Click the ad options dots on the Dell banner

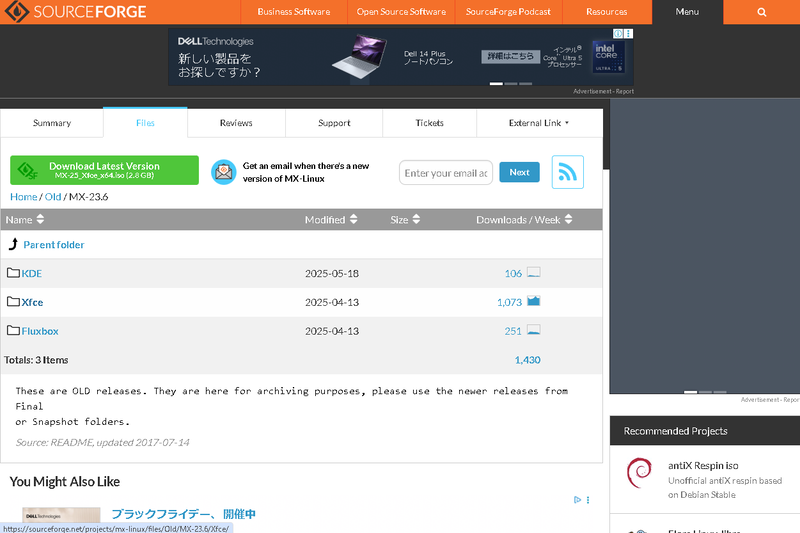pyautogui.click(x=629, y=34)
